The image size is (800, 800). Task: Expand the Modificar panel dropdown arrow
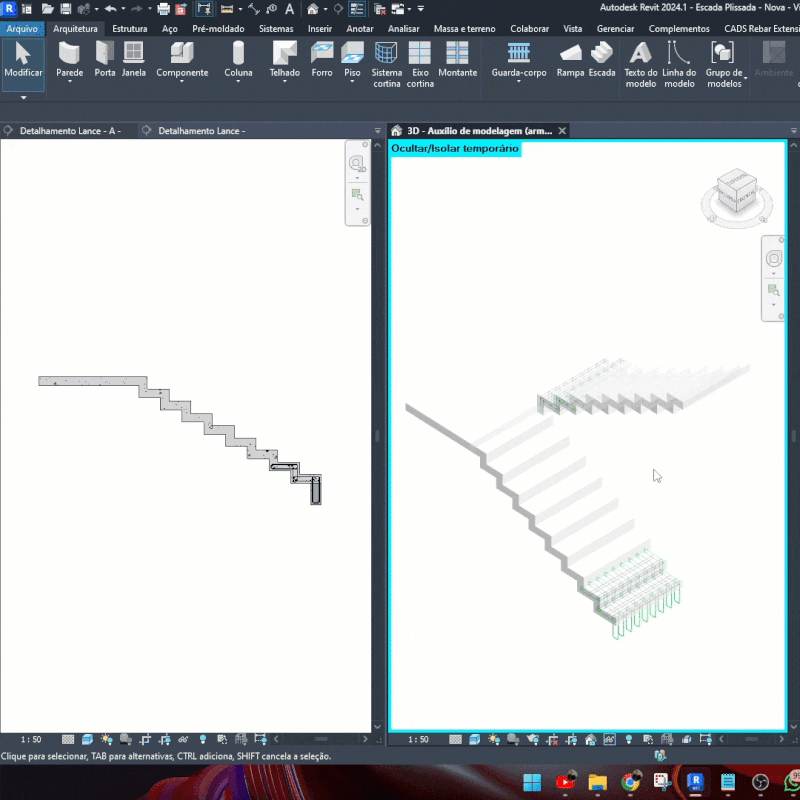click(23, 97)
